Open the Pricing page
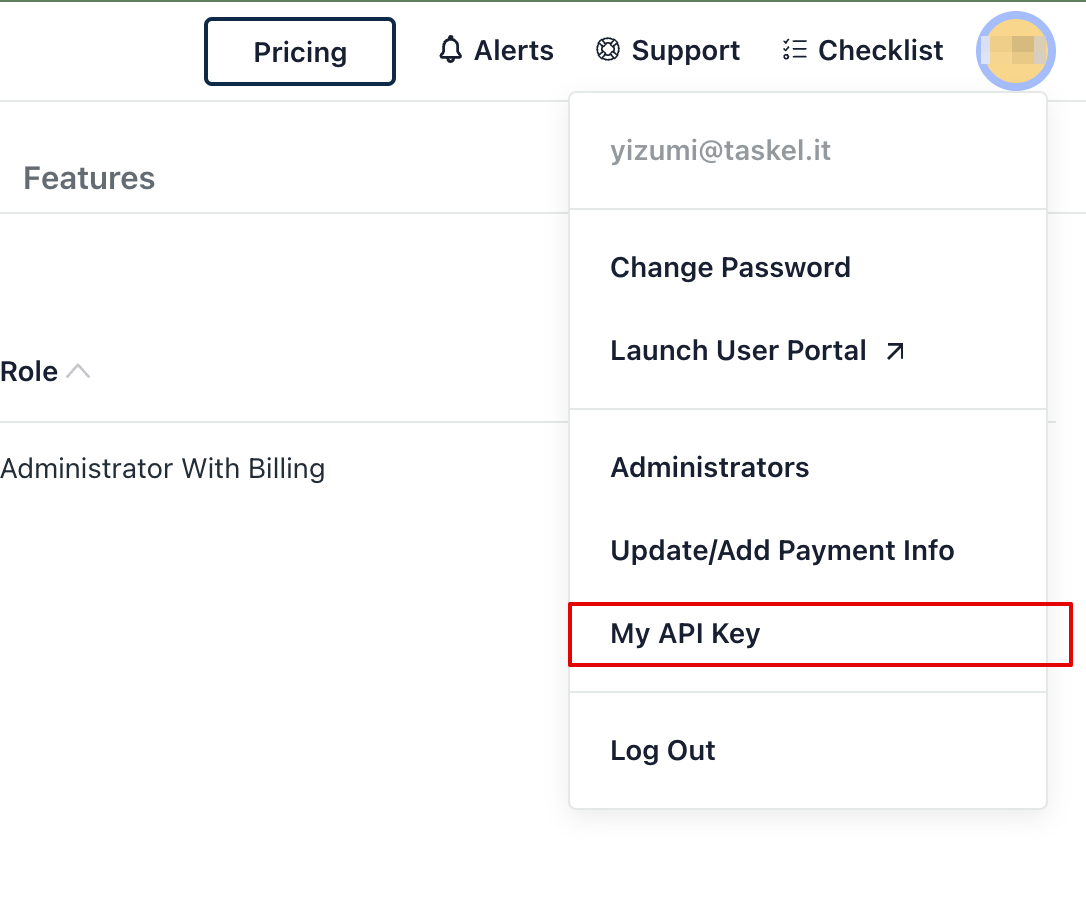1086x910 pixels. (x=300, y=52)
